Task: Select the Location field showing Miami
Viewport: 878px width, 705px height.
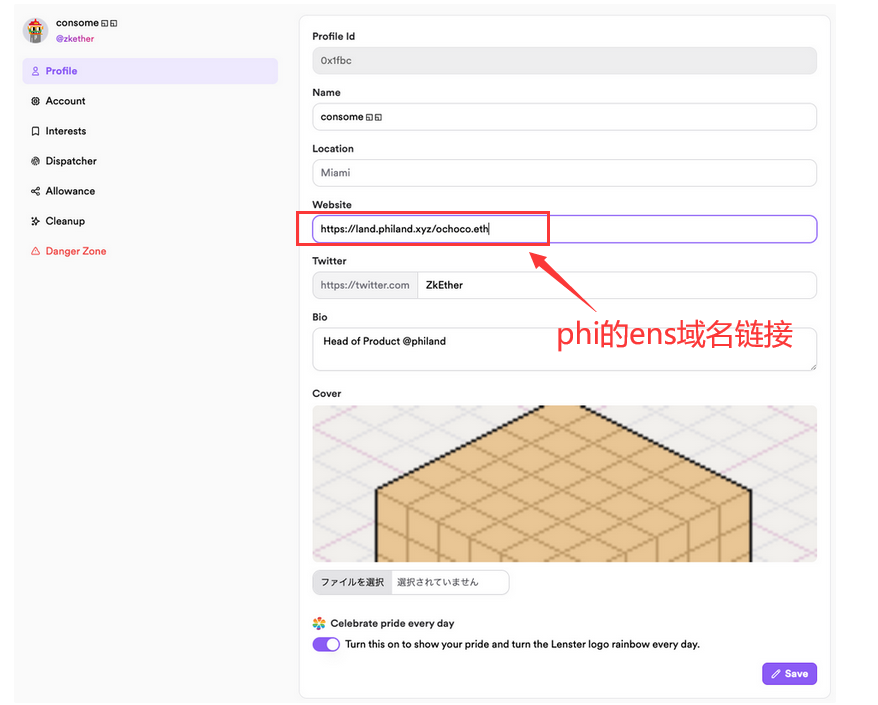Action: (x=564, y=173)
